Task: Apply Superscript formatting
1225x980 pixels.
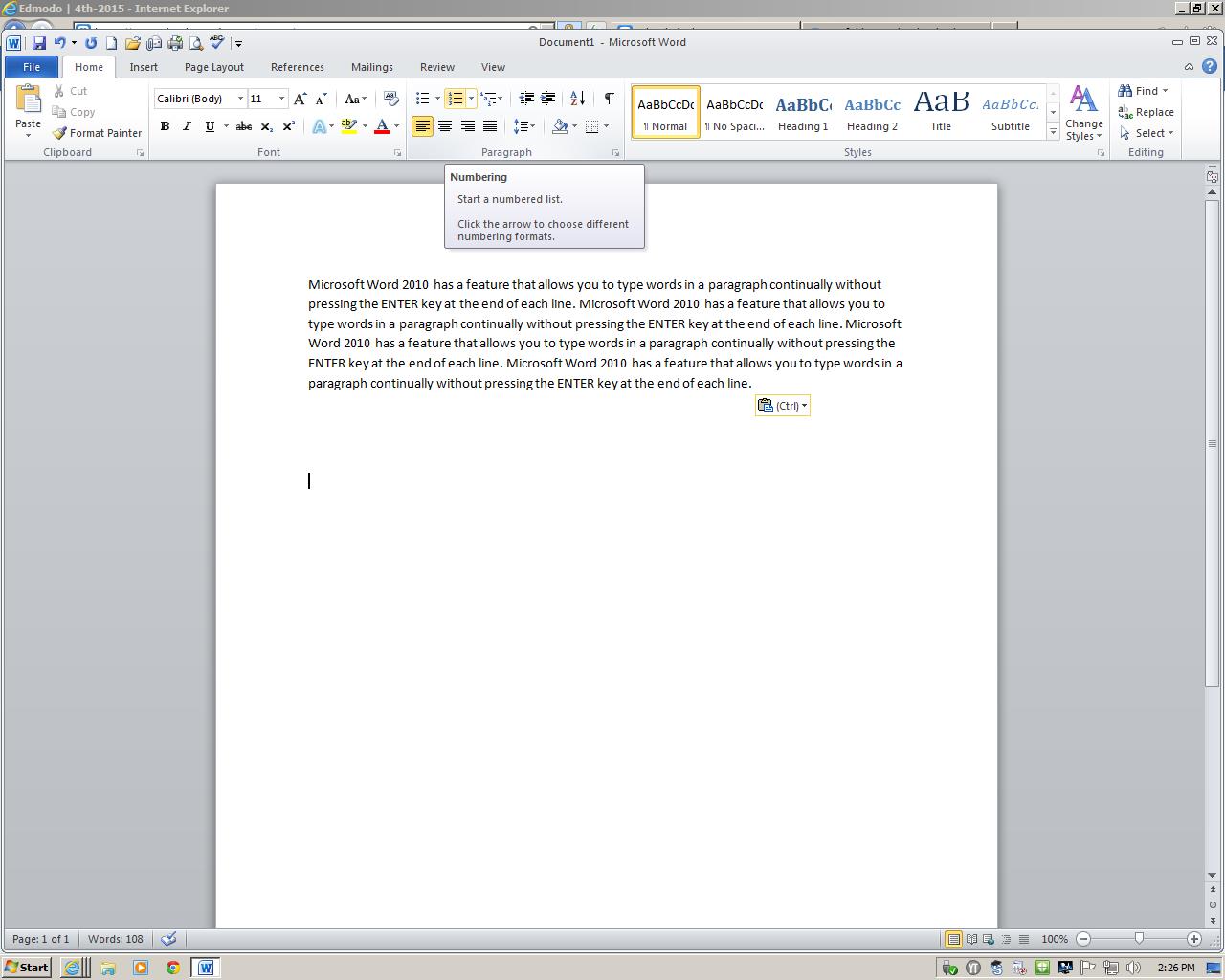Action: [x=288, y=126]
